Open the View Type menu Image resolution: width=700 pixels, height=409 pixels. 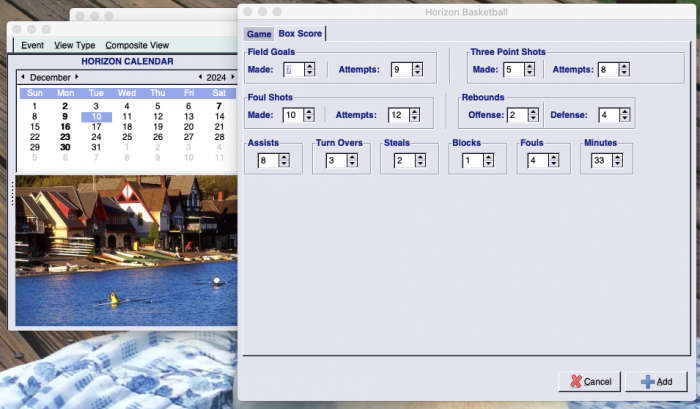pyautogui.click(x=75, y=45)
